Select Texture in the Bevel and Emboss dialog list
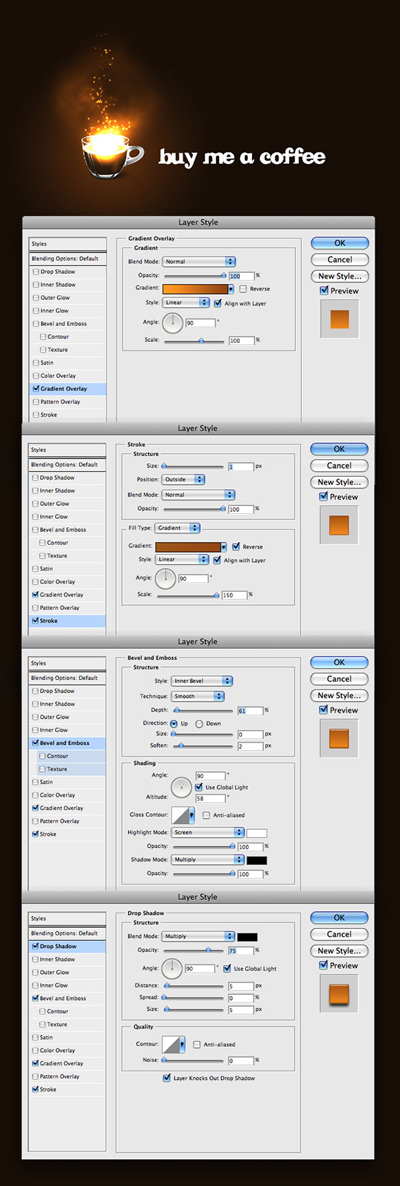The height and width of the screenshot is (1186, 400). [x=57, y=769]
